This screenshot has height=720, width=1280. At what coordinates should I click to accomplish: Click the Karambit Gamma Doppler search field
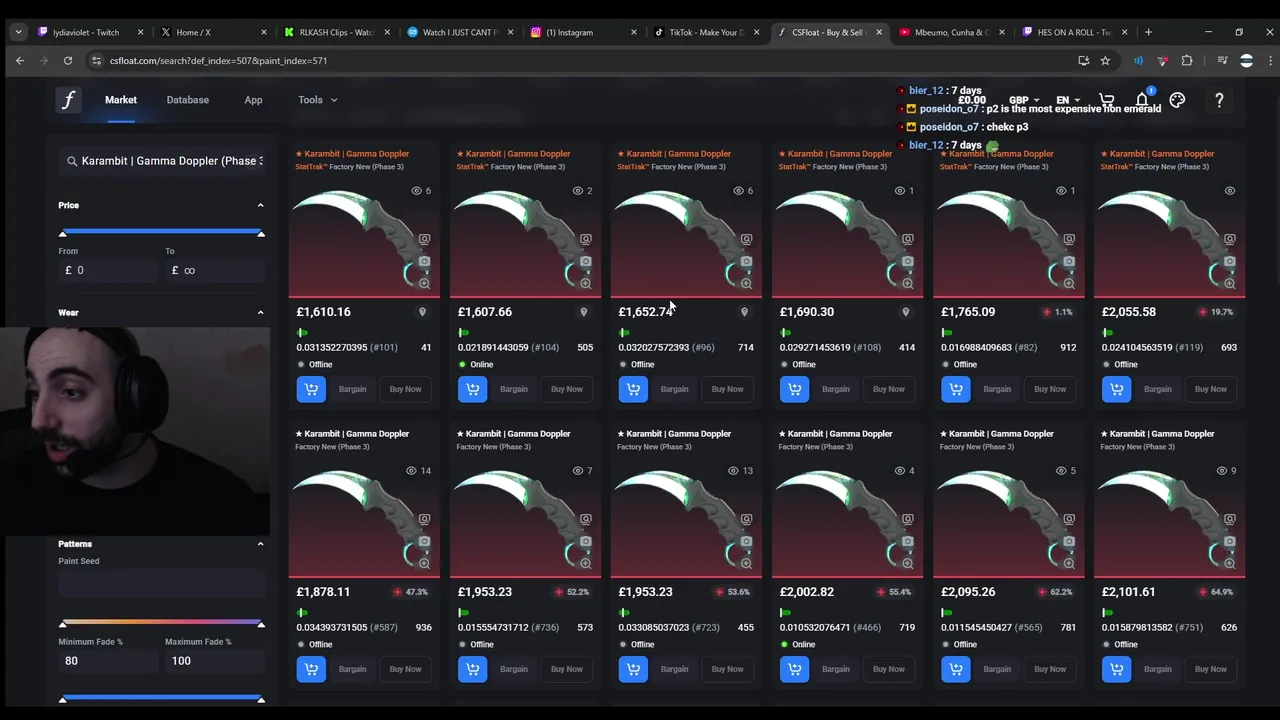click(x=161, y=161)
